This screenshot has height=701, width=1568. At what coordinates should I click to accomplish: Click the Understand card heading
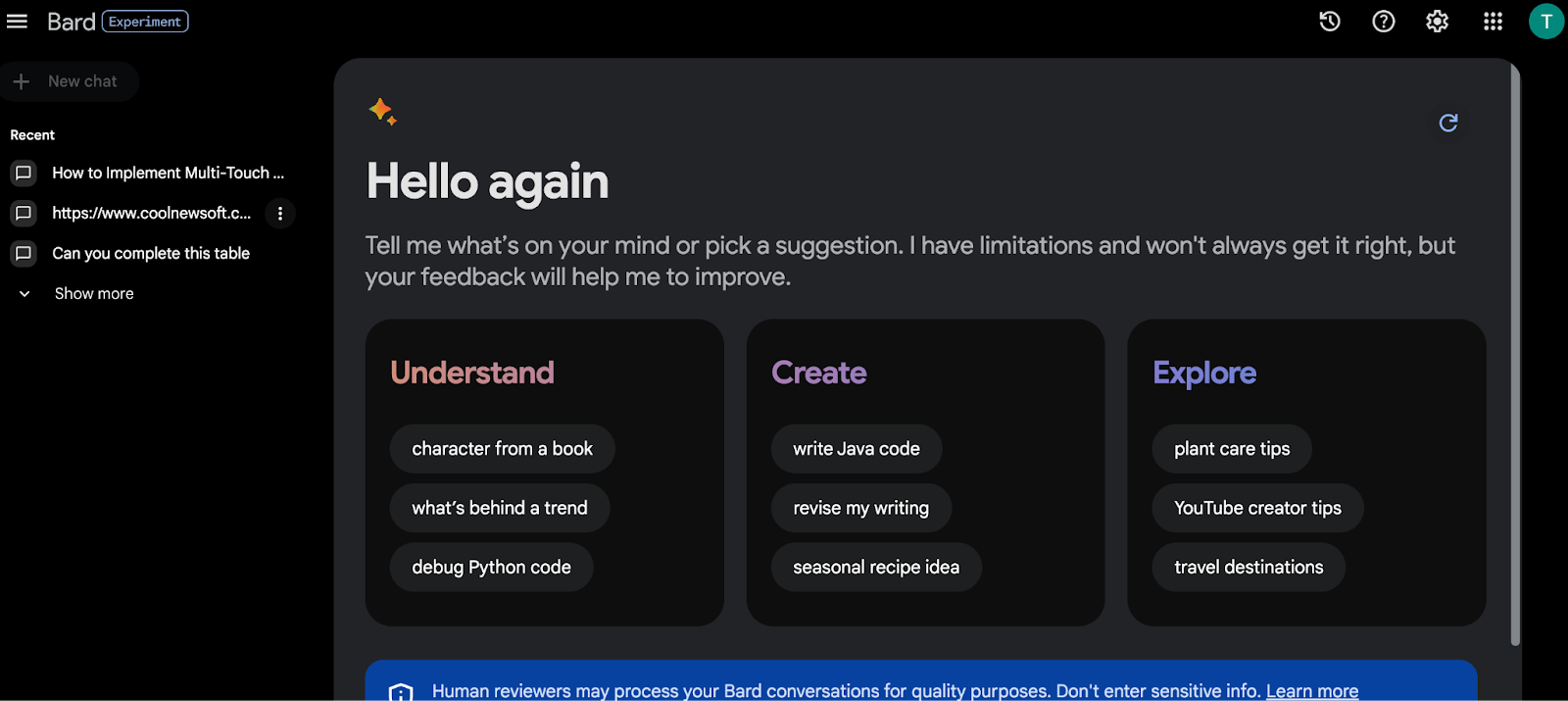[x=472, y=373]
